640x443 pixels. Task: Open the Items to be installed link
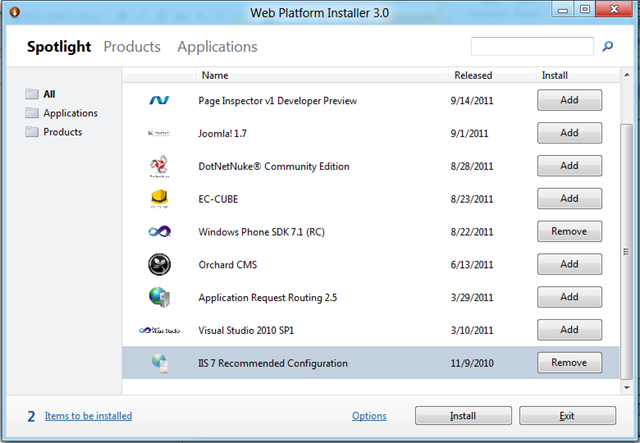88,416
